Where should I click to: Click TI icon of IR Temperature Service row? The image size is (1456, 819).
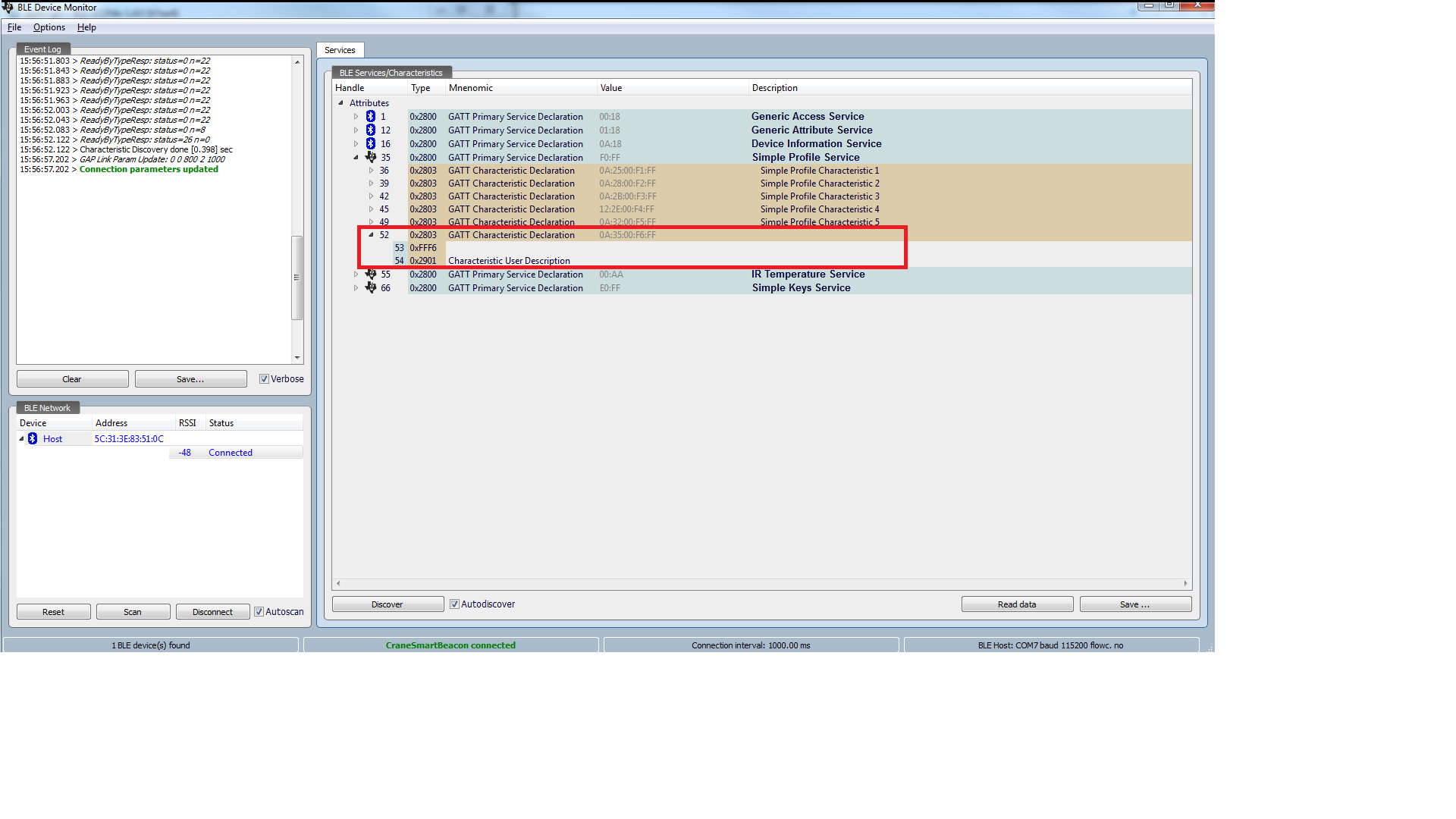coord(371,275)
